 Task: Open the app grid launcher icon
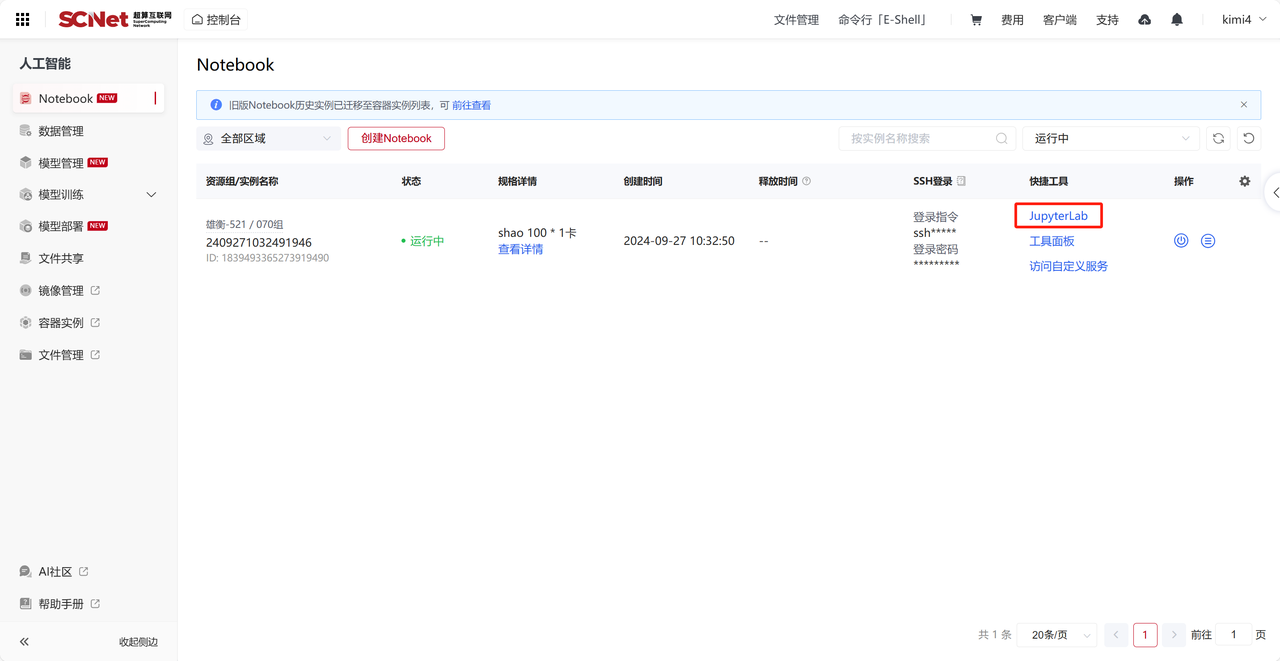22,20
